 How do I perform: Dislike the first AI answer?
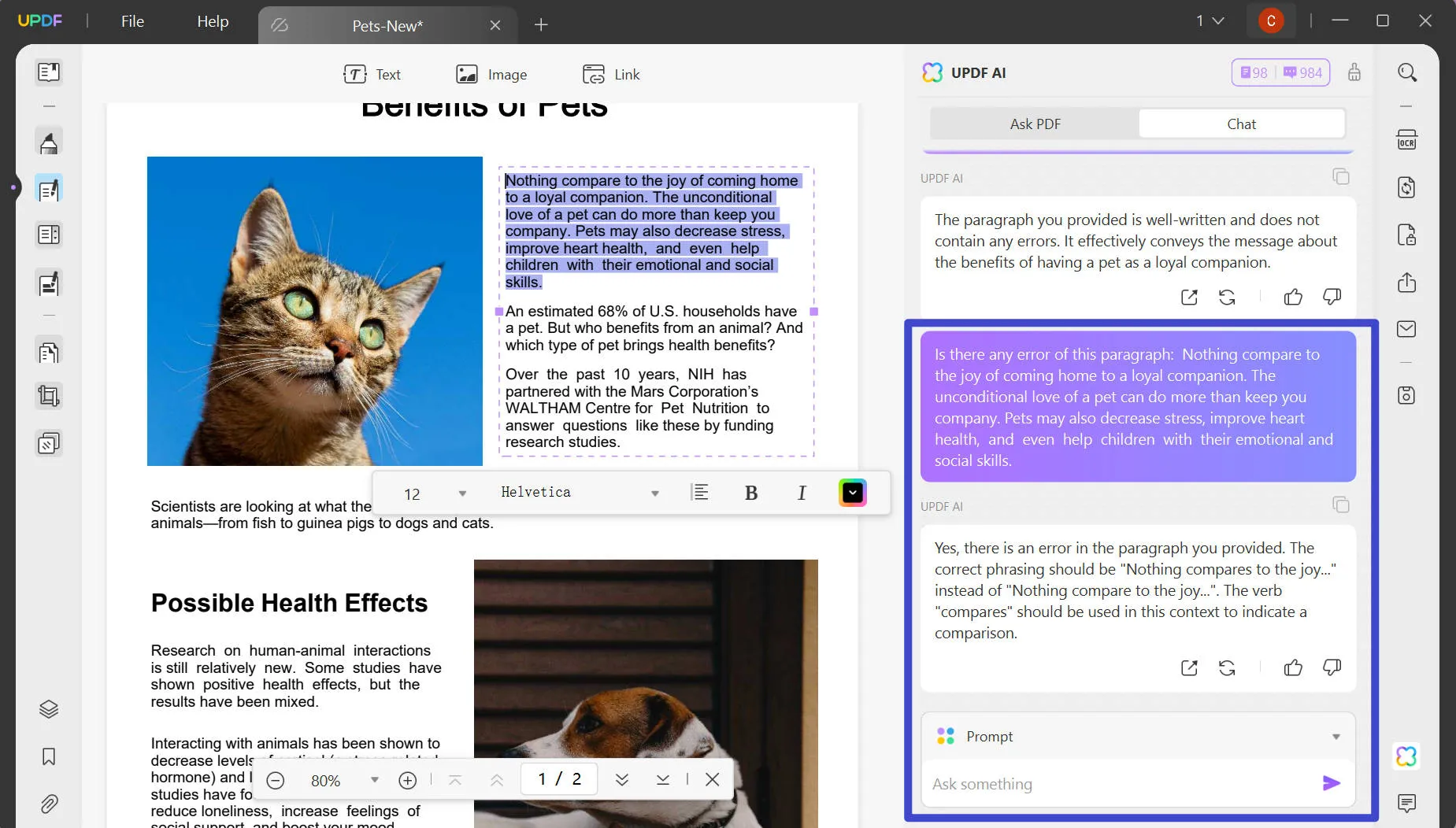coord(1332,297)
